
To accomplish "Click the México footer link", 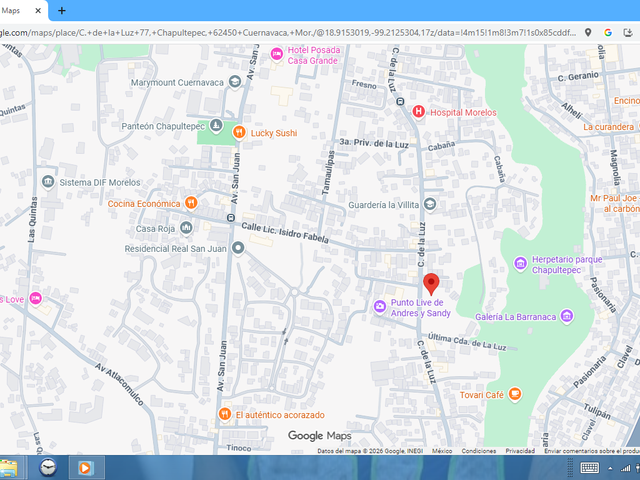I will tap(442, 451).
